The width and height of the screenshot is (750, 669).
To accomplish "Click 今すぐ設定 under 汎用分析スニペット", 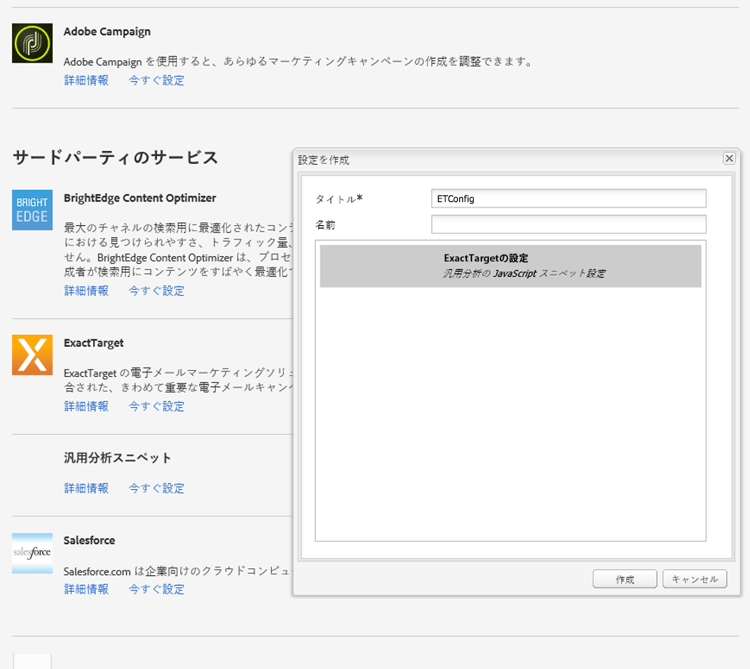I will pos(156,488).
